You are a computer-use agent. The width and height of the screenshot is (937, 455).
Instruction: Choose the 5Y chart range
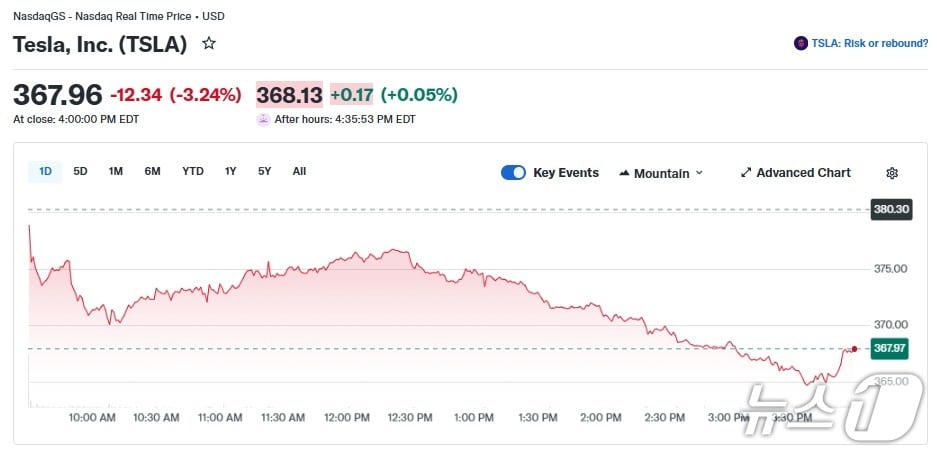tap(264, 171)
